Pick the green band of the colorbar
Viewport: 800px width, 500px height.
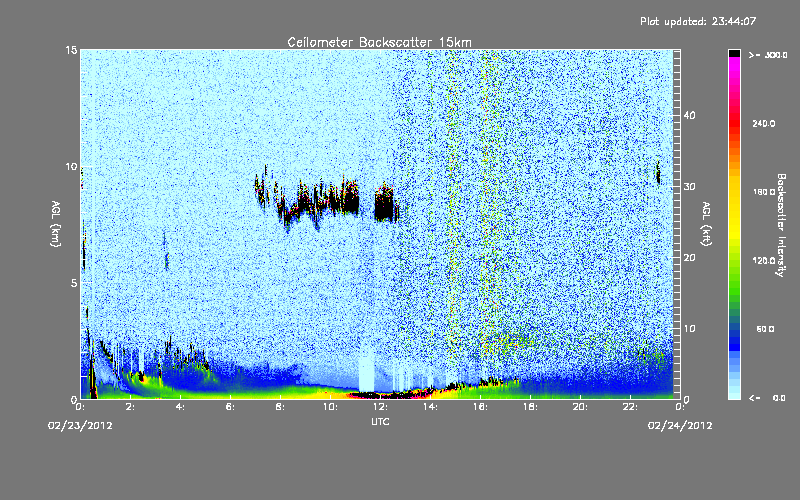pyautogui.click(x=734, y=276)
